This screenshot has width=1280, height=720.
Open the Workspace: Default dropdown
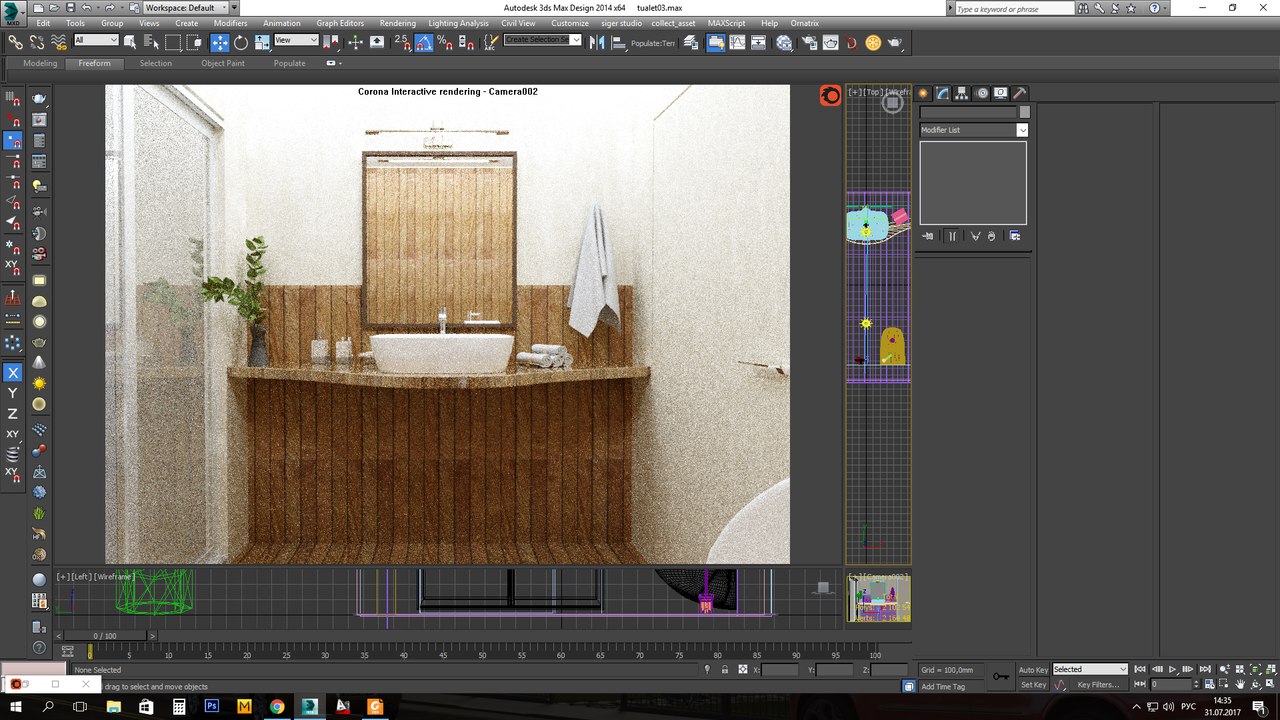click(x=186, y=8)
